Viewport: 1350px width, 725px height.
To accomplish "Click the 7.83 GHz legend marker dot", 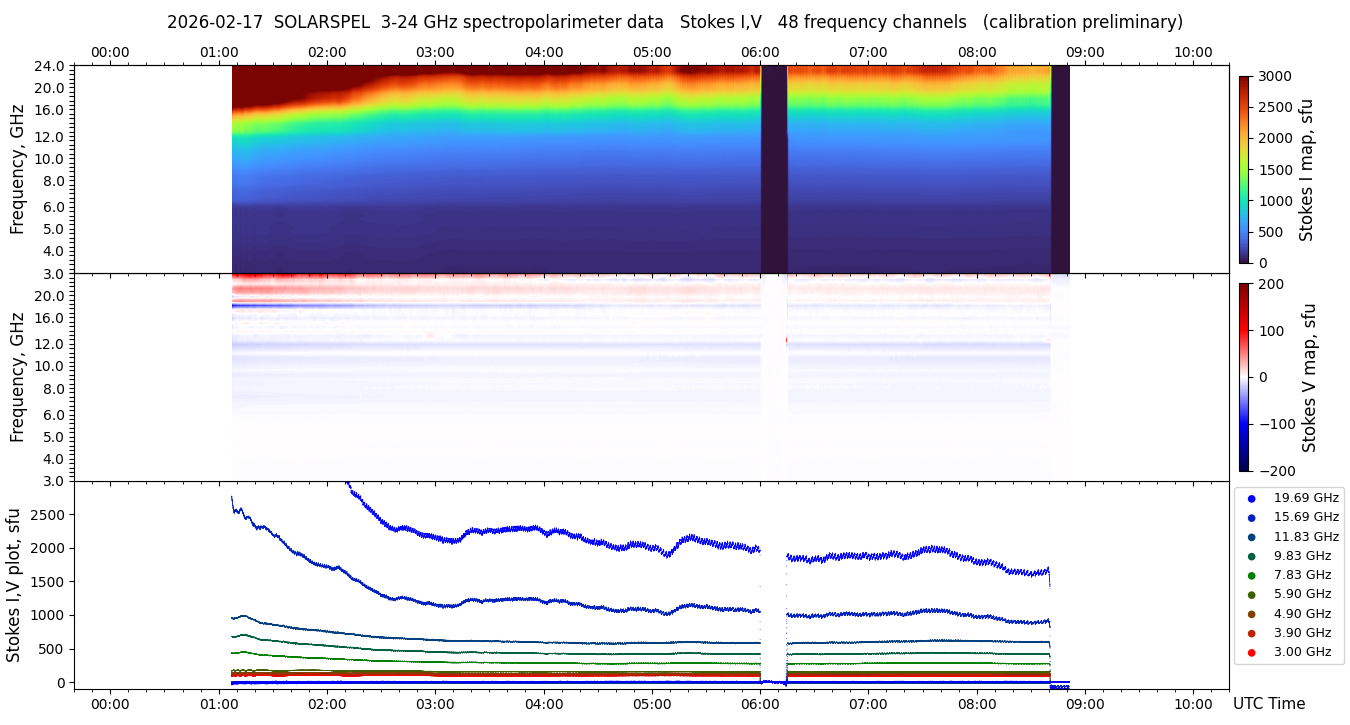I will point(1251,575).
